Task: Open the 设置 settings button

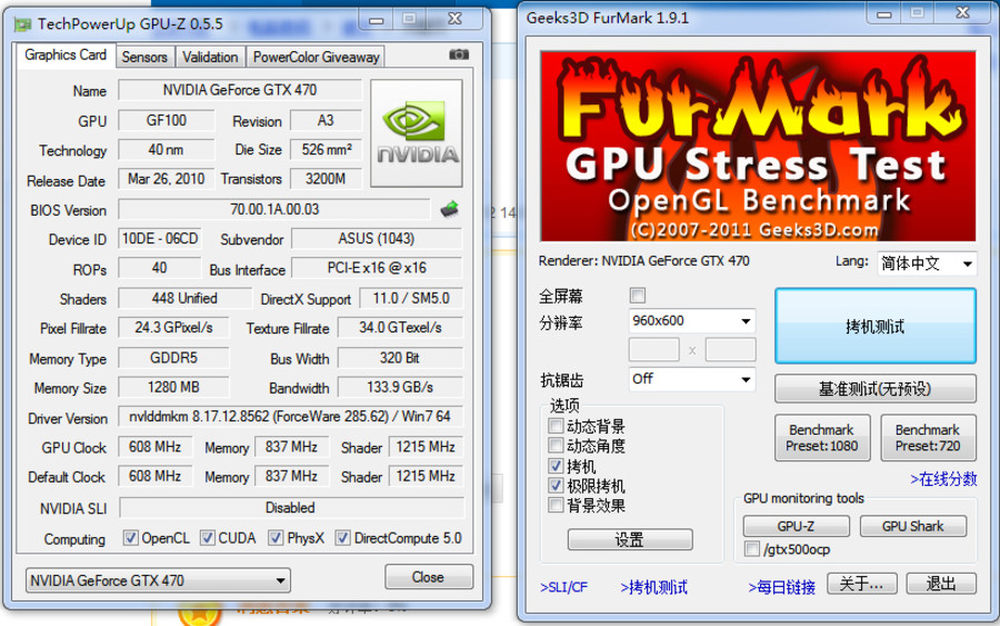Action: click(x=629, y=540)
